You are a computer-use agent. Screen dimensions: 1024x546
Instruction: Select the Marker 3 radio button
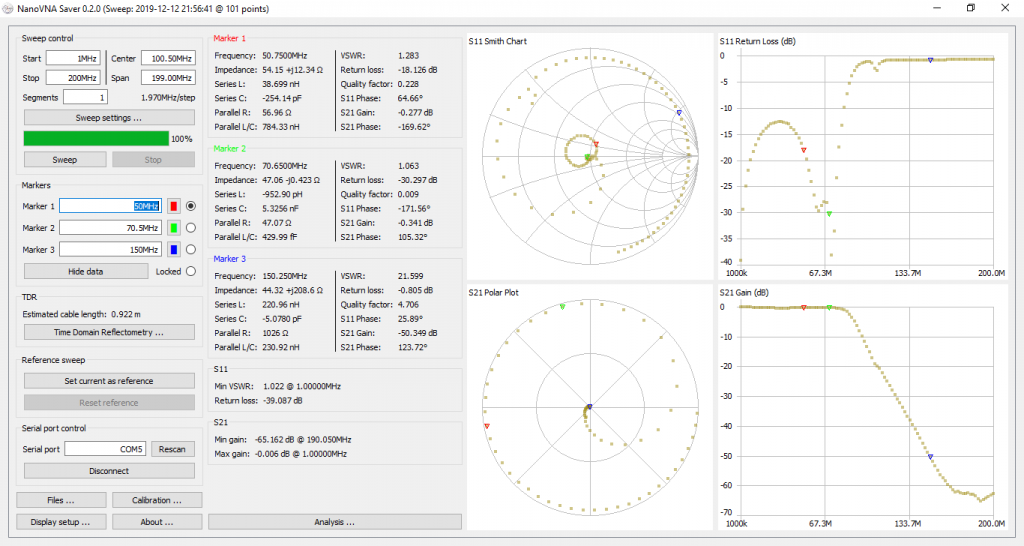(x=191, y=249)
